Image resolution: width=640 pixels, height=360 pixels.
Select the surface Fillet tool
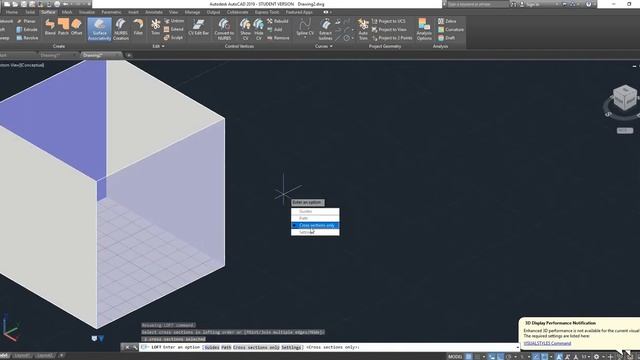[x=138, y=27]
